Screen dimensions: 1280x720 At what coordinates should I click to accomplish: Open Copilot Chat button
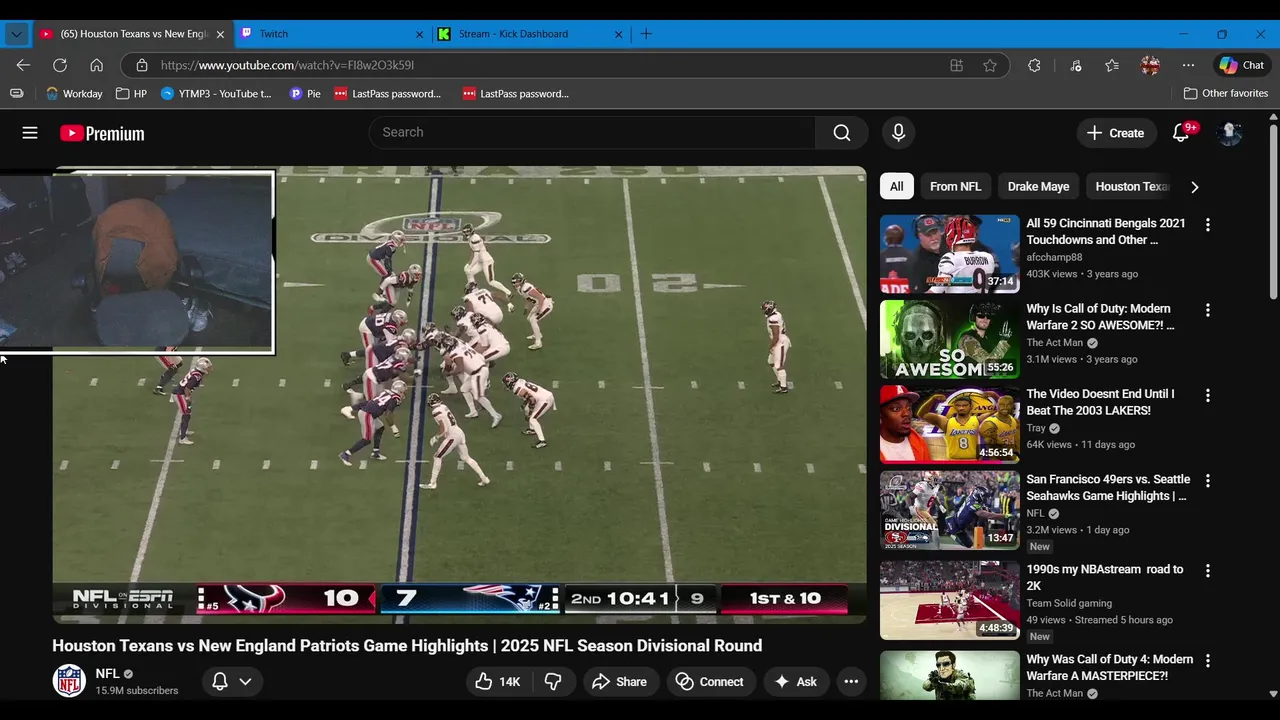pyautogui.click(x=1243, y=65)
